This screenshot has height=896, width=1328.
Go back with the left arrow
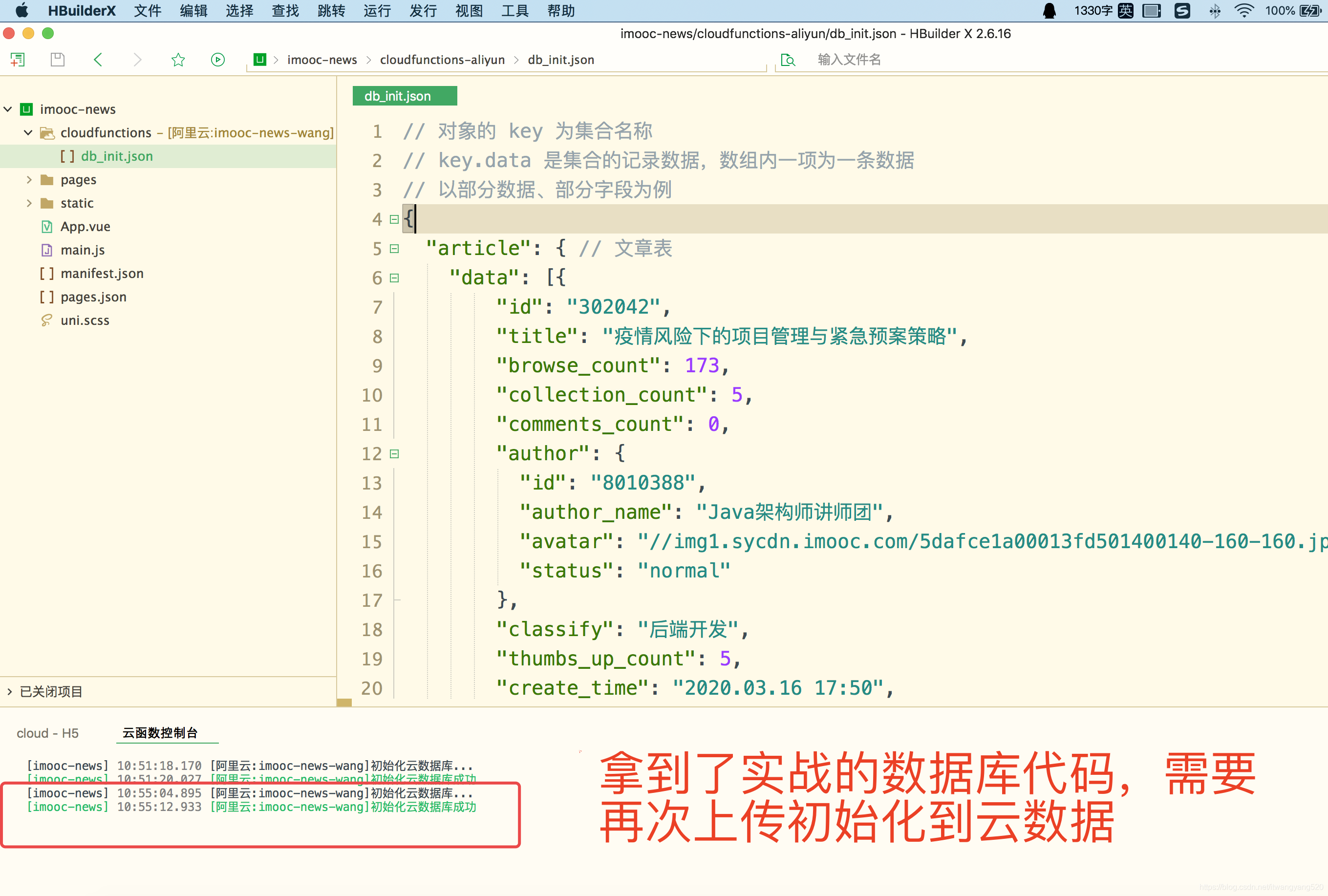[98, 60]
